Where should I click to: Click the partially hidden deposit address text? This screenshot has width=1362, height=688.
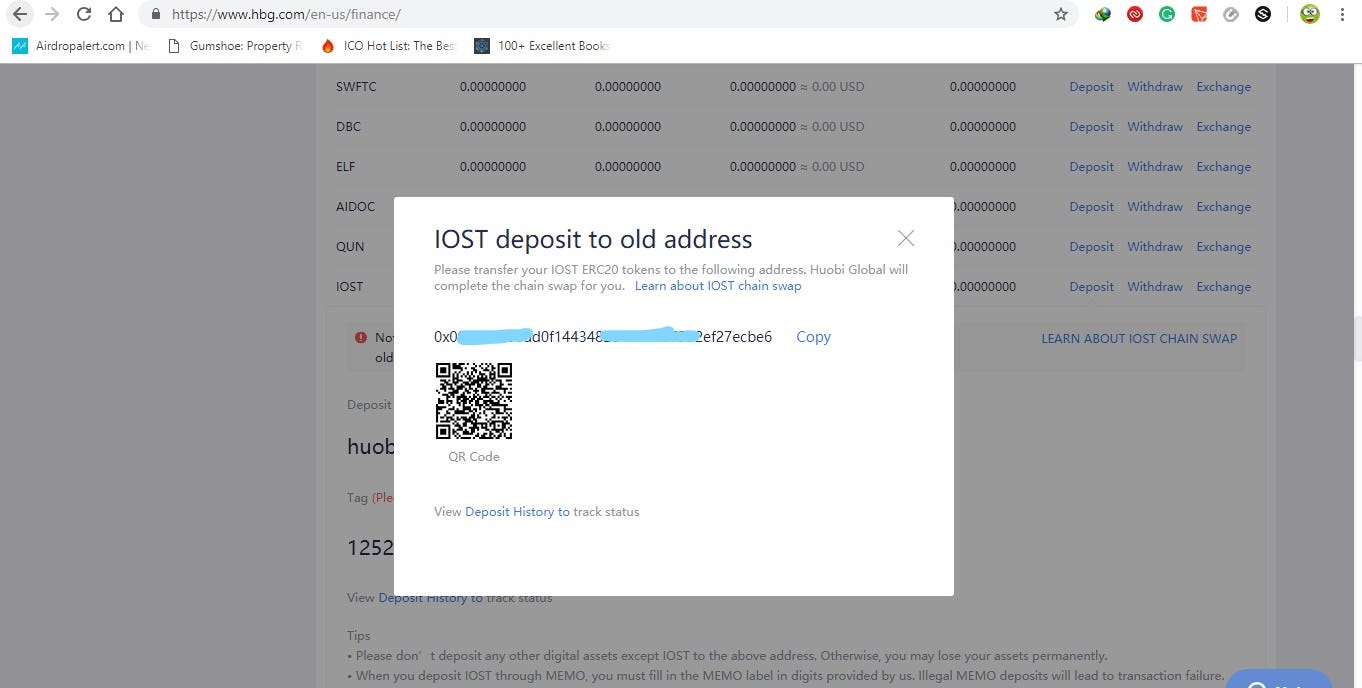[x=603, y=337]
